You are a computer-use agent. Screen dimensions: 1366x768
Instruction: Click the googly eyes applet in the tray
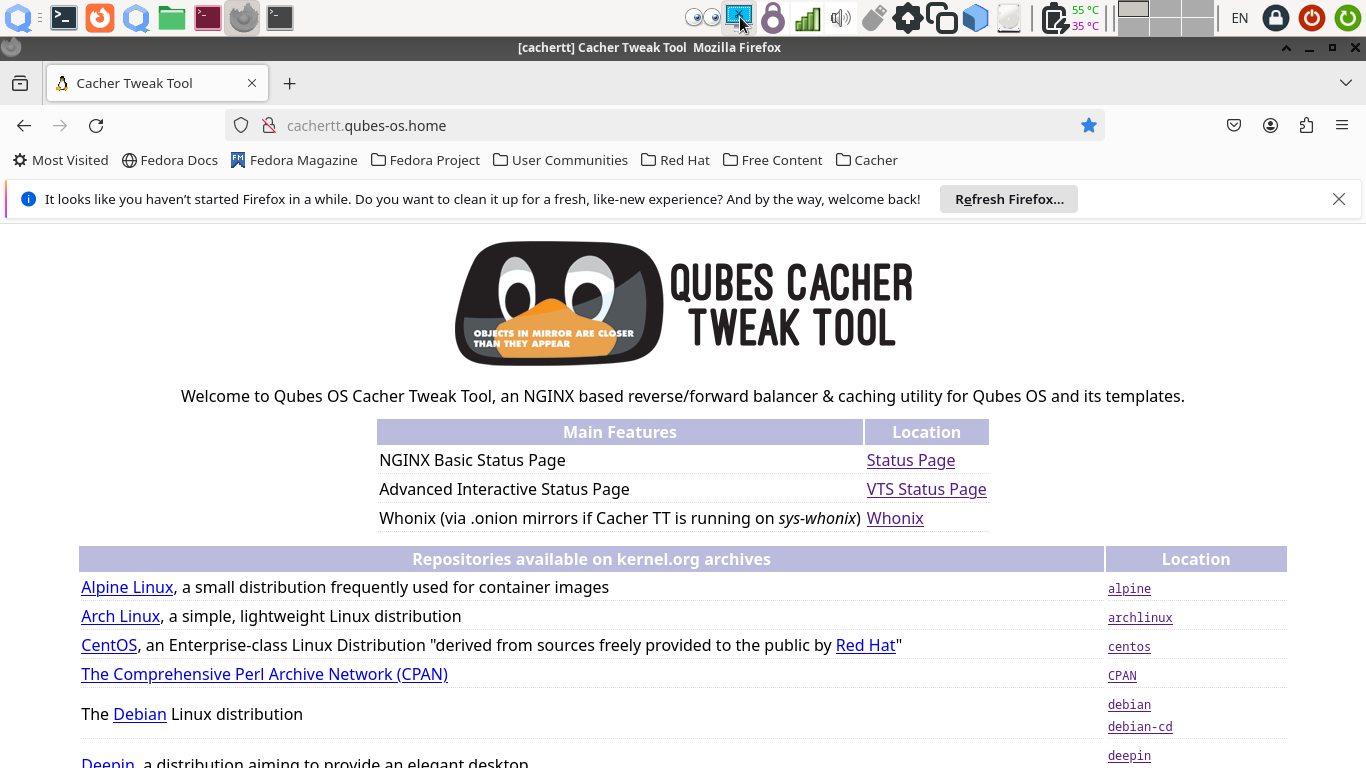703,17
